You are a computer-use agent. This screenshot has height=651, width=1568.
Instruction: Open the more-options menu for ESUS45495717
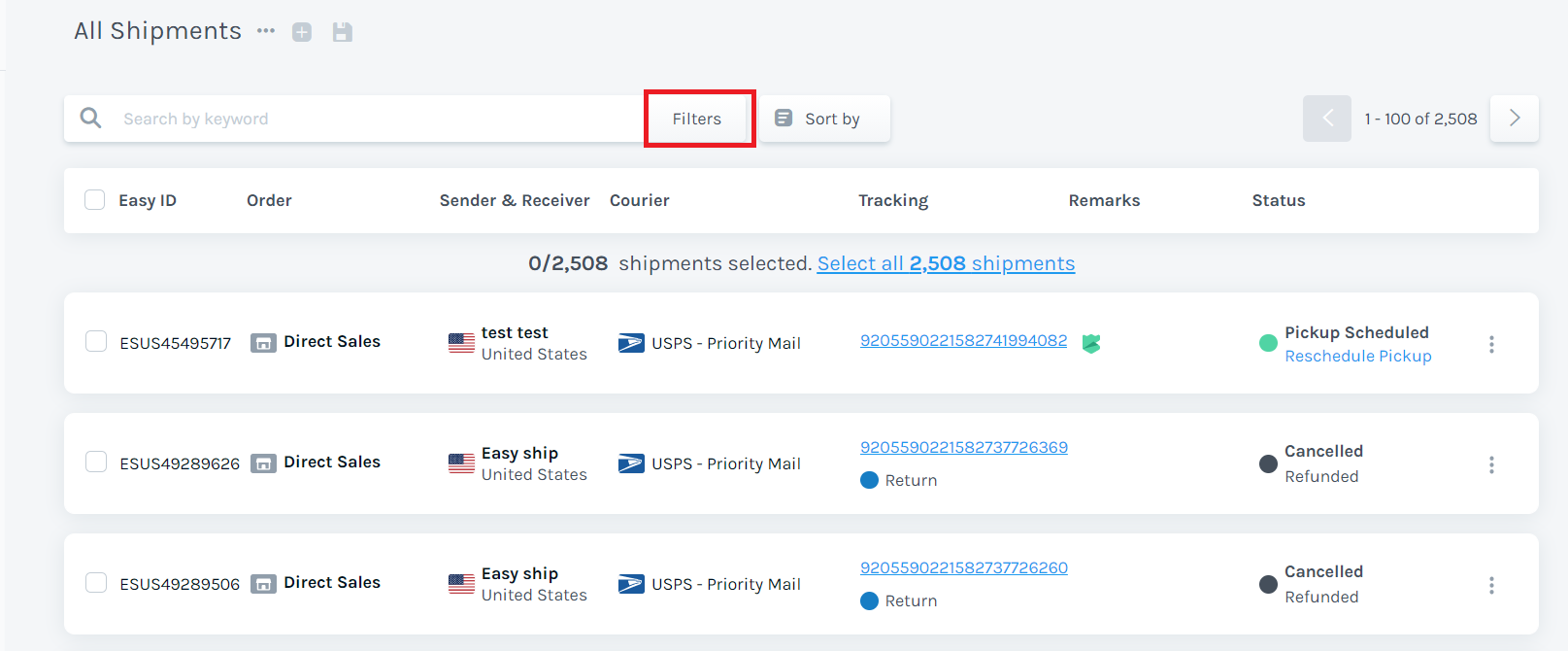point(1491,344)
